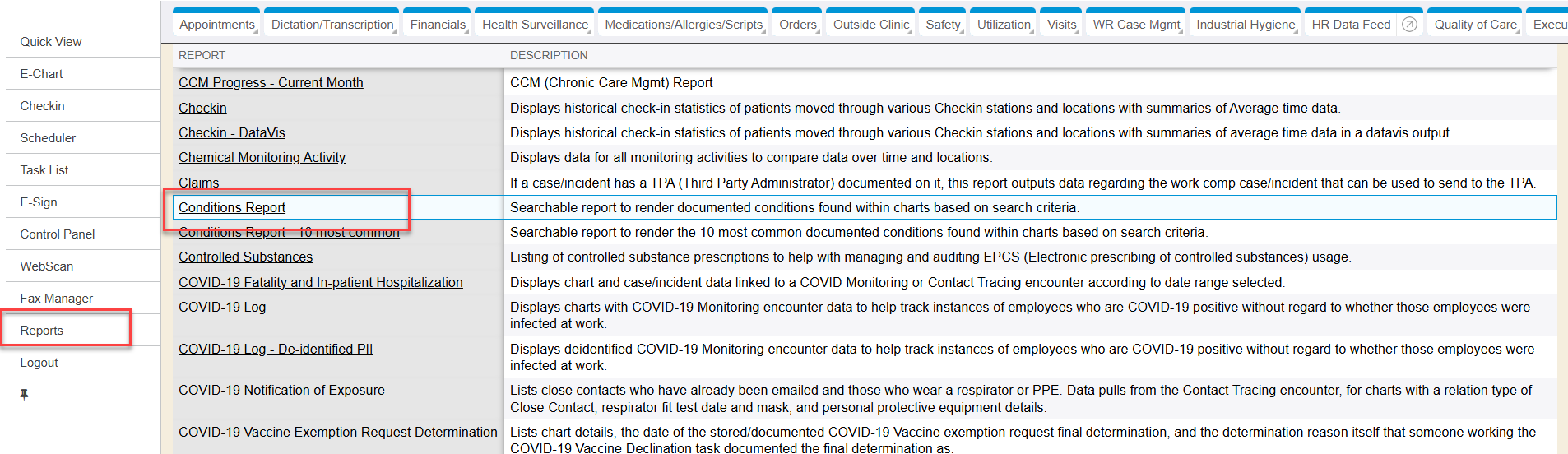The image size is (1568, 454).
Task: Open the COVID-19 Notification of Exposure report
Action: pos(281,391)
